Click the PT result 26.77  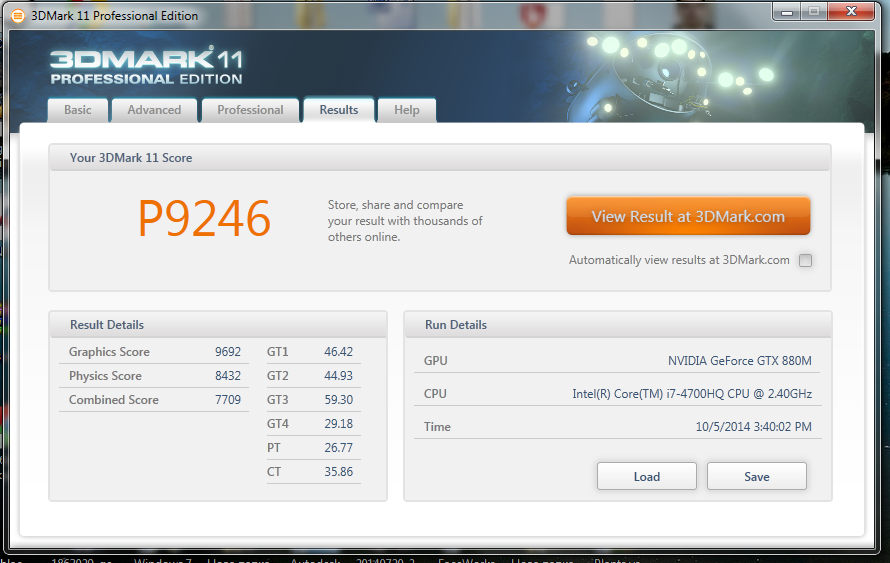pos(338,448)
